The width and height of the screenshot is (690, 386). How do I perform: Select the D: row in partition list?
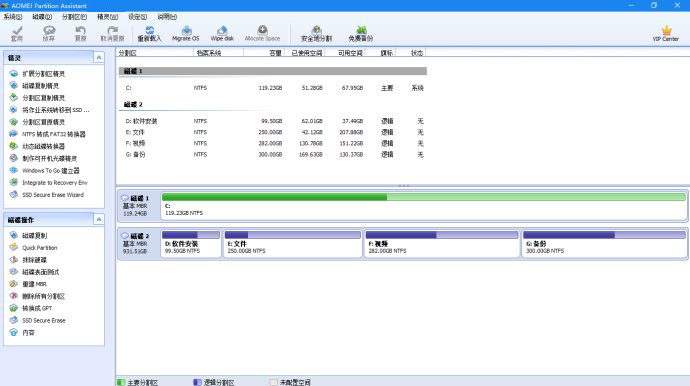(x=272, y=121)
